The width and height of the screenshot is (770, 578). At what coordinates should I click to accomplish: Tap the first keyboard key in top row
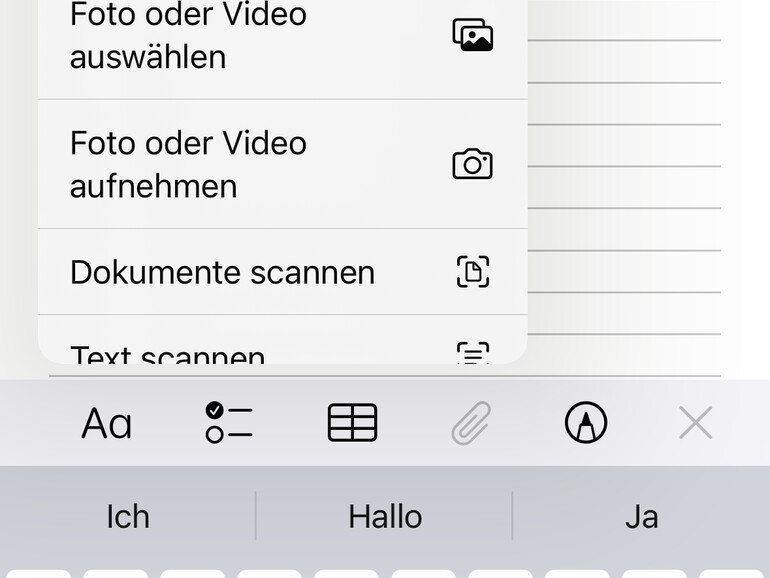click(x=38, y=574)
